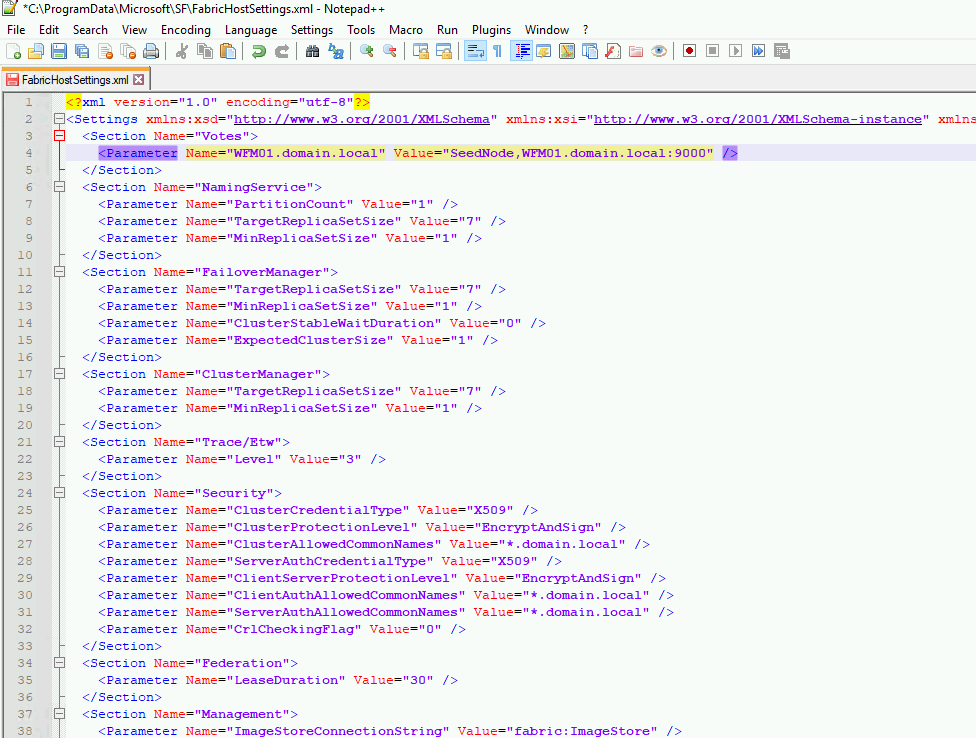Click the Redo arrow icon
The width and height of the screenshot is (976, 738).
[282, 51]
